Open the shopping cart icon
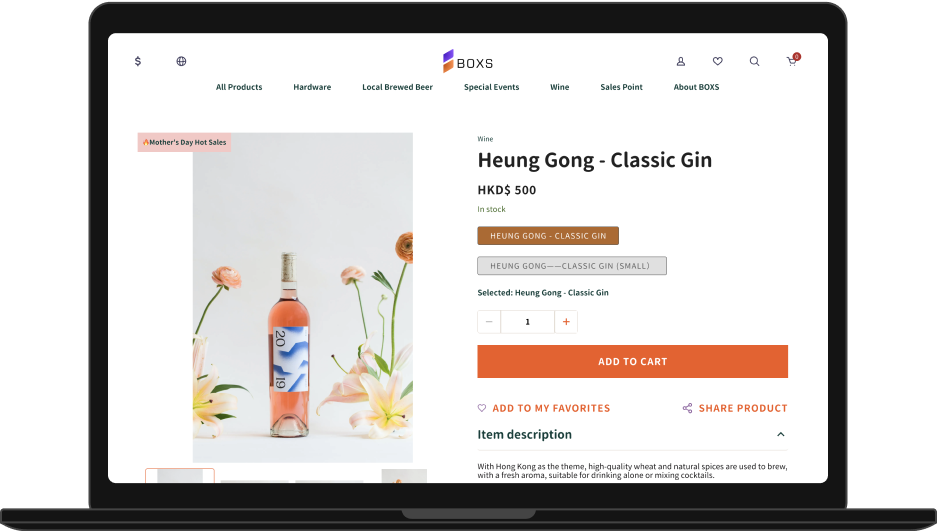Image resolution: width=937 pixels, height=531 pixels. (x=792, y=60)
